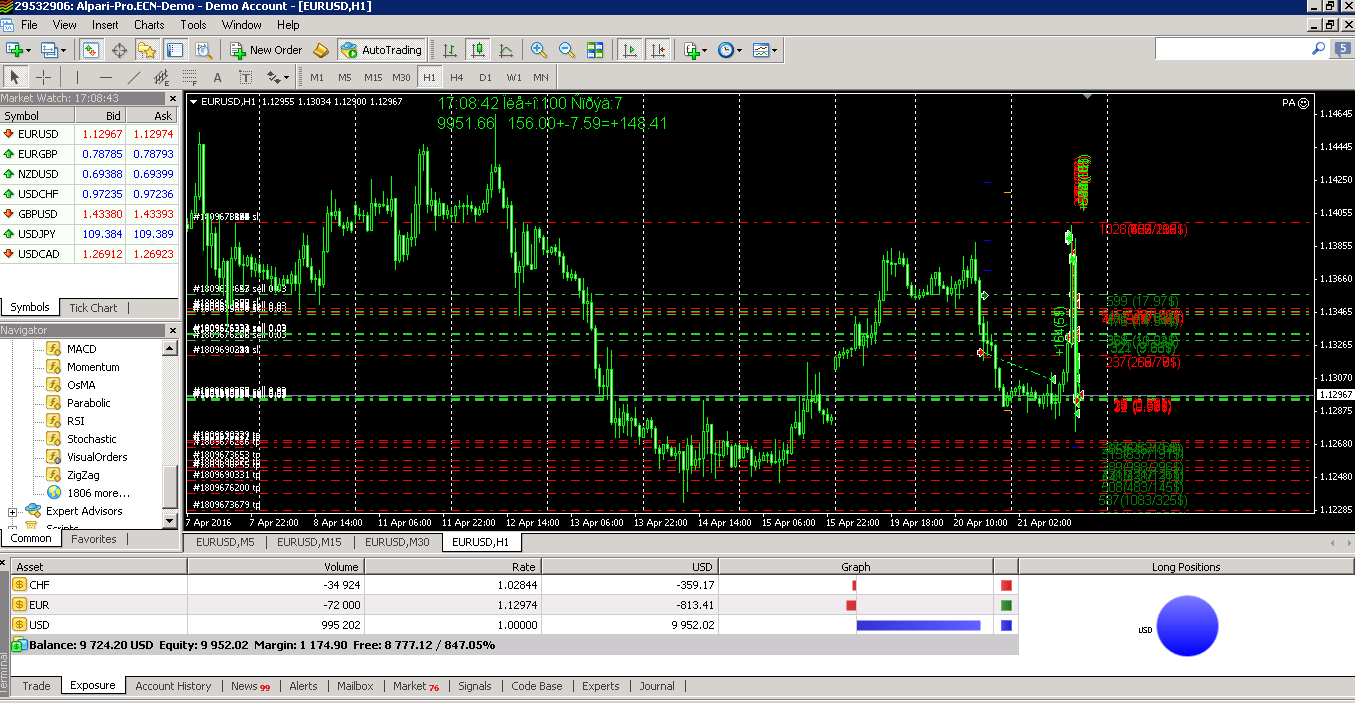The height and width of the screenshot is (703, 1355).
Task: Switch to the Account History tab
Action: pos(173,686)
